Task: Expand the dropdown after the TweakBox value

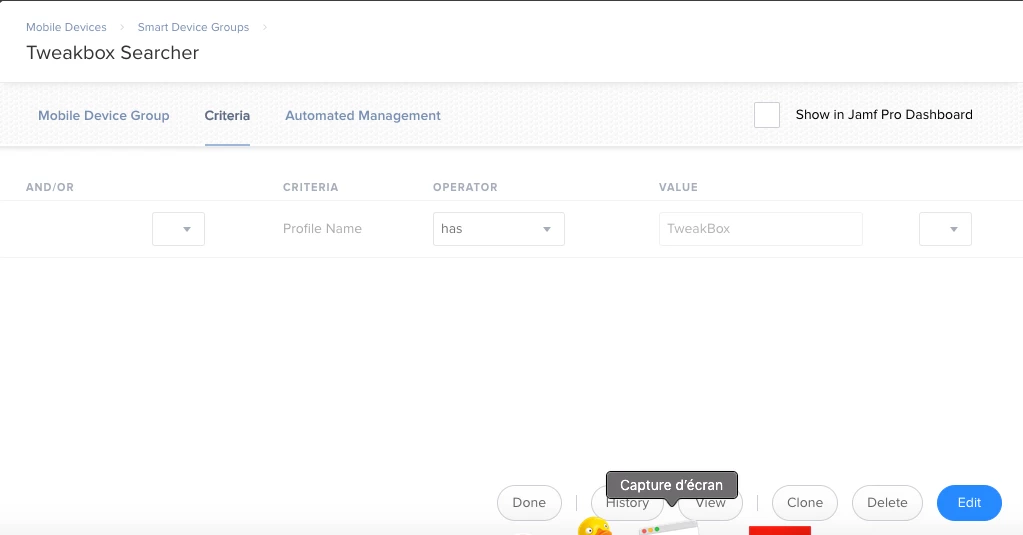Action: [945, 229]
